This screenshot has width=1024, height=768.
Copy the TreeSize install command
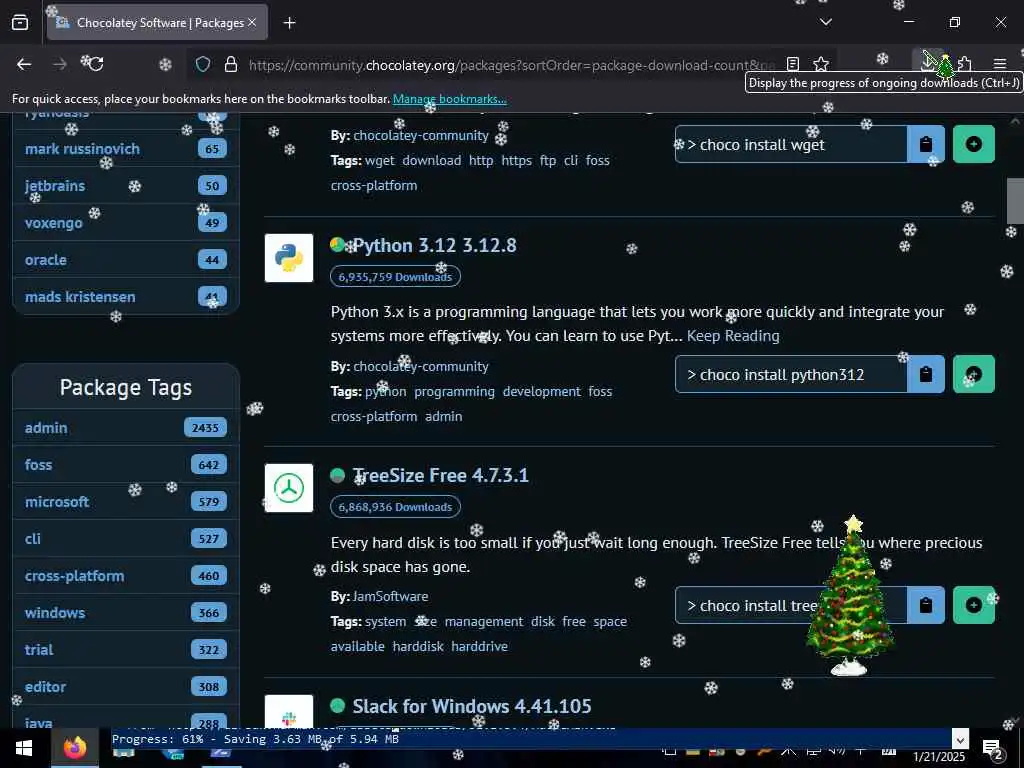tap(925, 605)
